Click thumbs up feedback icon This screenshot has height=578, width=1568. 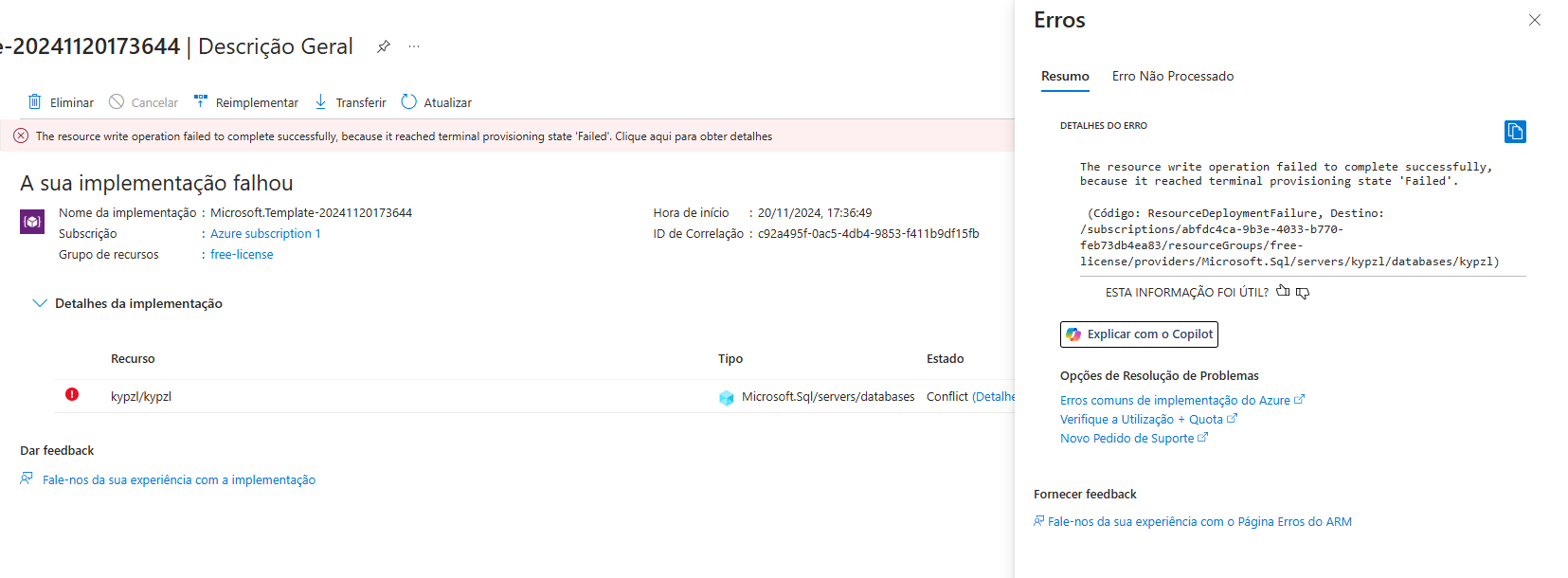[1283, 291]
